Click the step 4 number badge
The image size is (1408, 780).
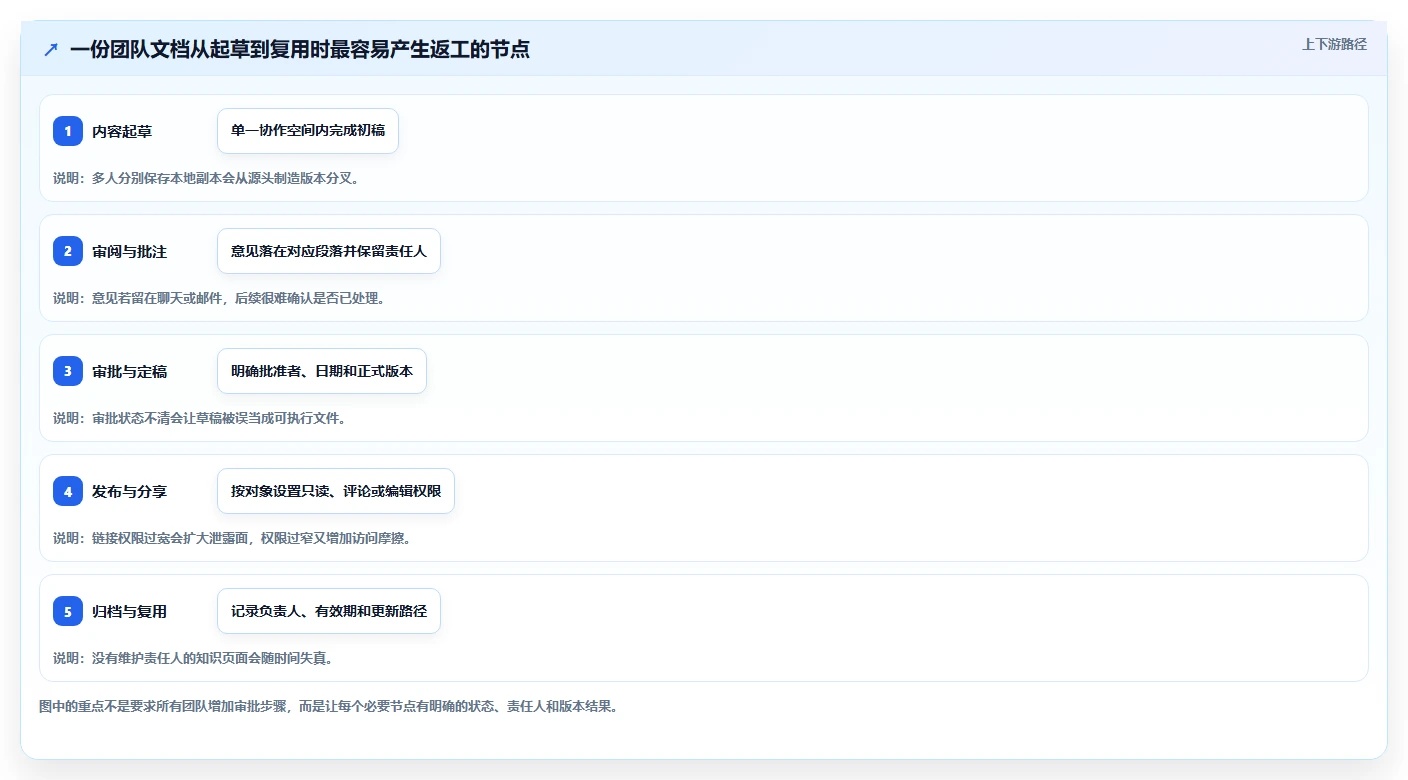pos(68,491)
